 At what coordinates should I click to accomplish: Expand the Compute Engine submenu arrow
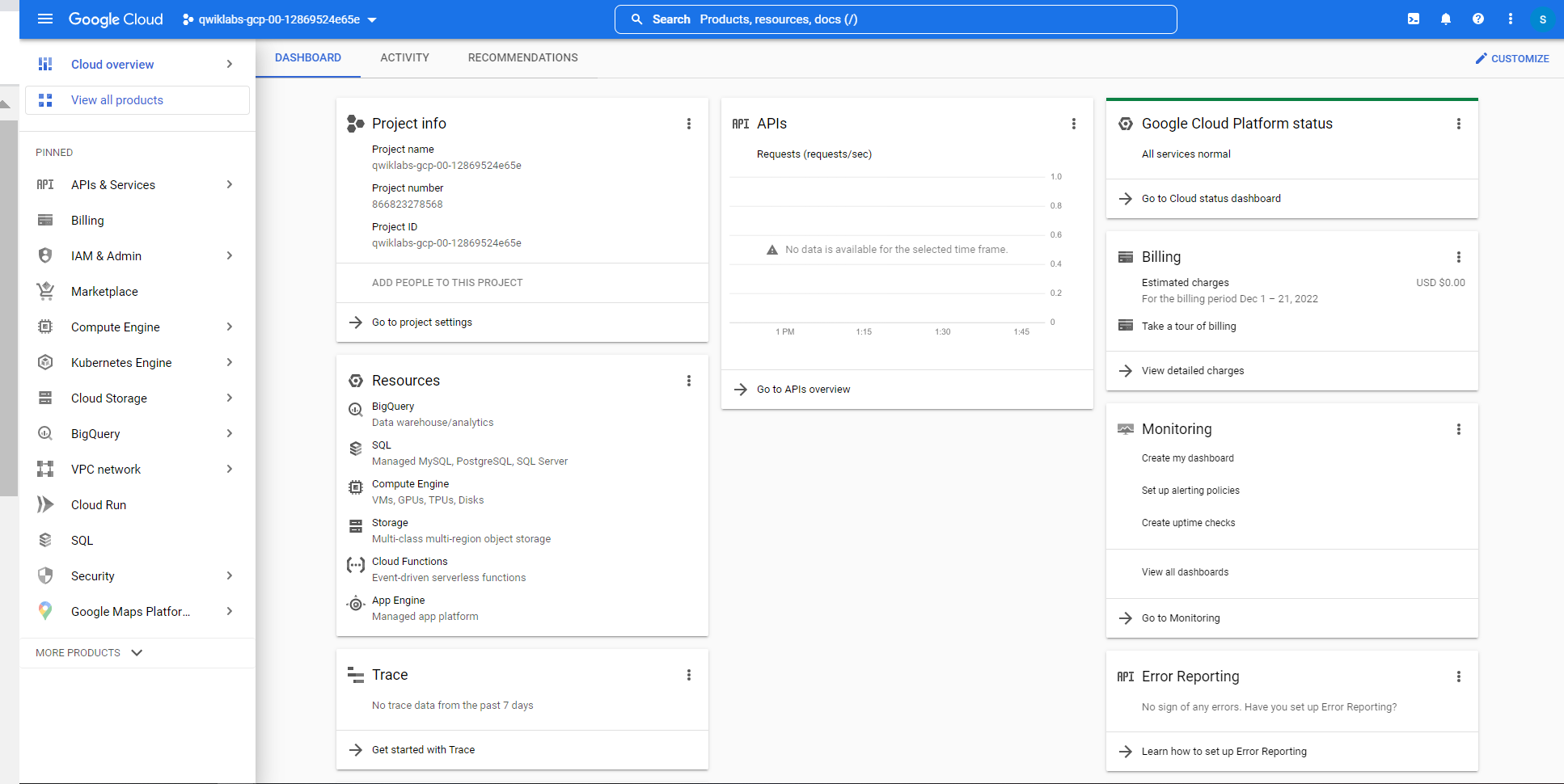click(230, 327)
